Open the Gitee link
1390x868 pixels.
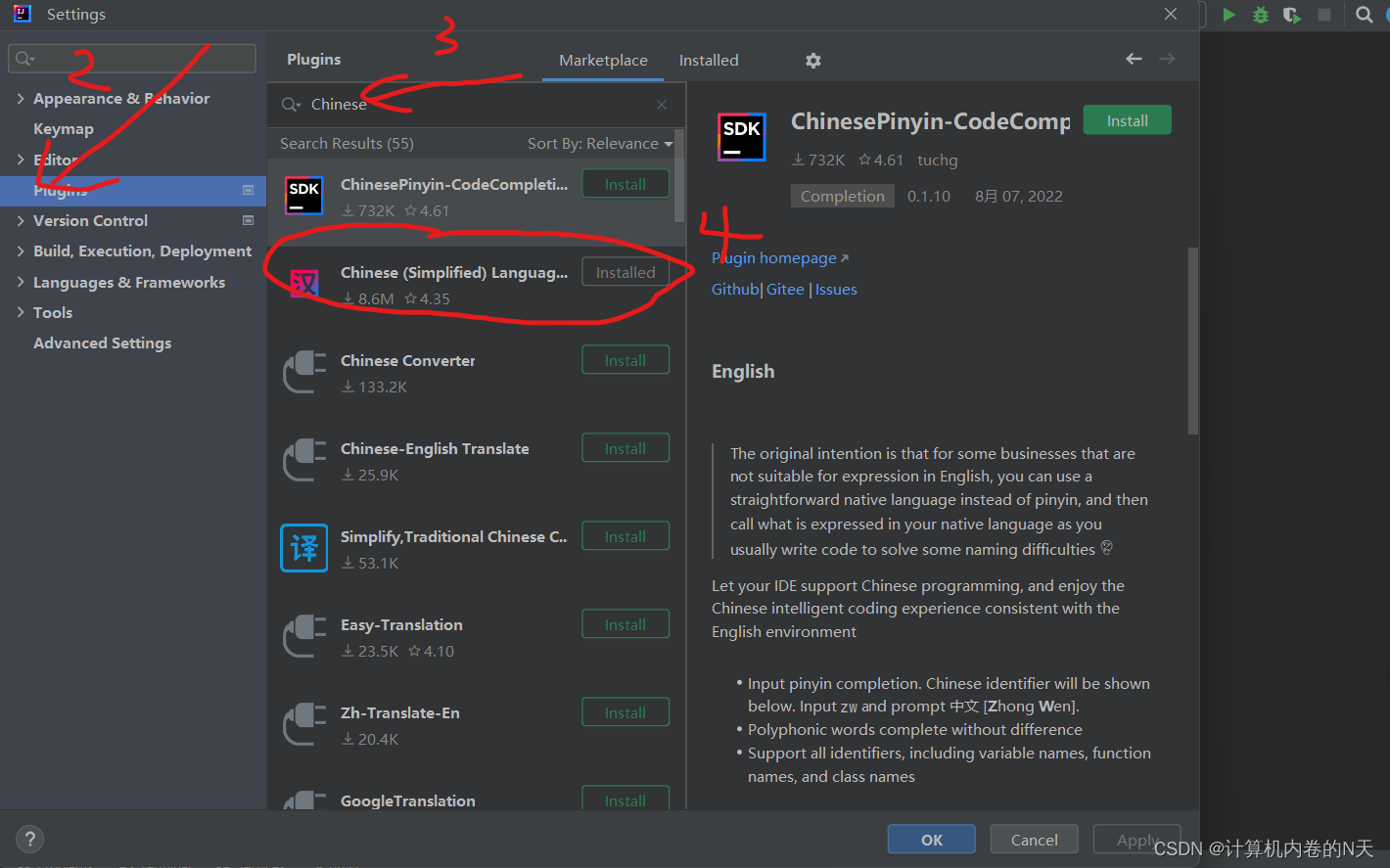pyautogui.click(x=785, y=290)
